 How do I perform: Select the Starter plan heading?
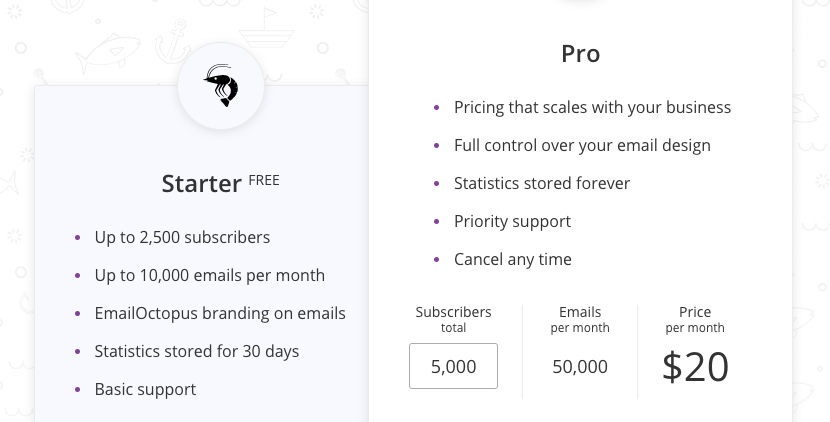[x=201, y=184]
